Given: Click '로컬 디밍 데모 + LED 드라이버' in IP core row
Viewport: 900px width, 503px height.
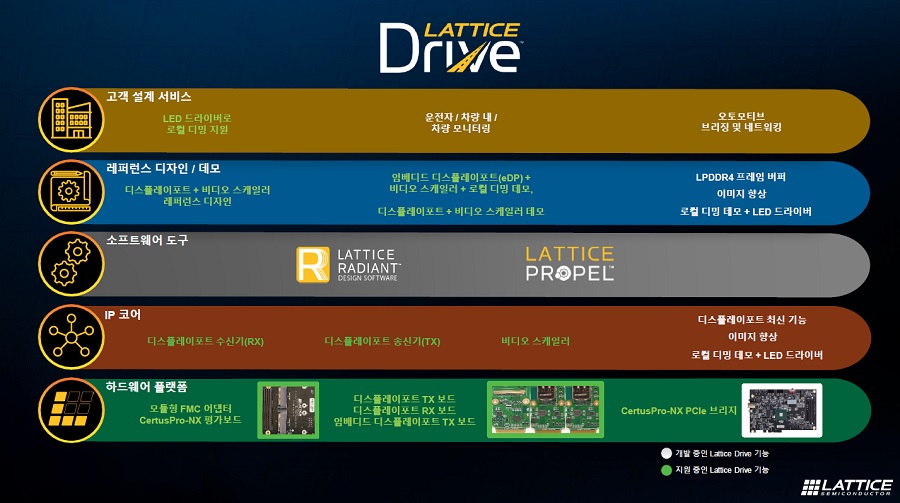Looking at the screenshot, I should click(x=757, y=355).
